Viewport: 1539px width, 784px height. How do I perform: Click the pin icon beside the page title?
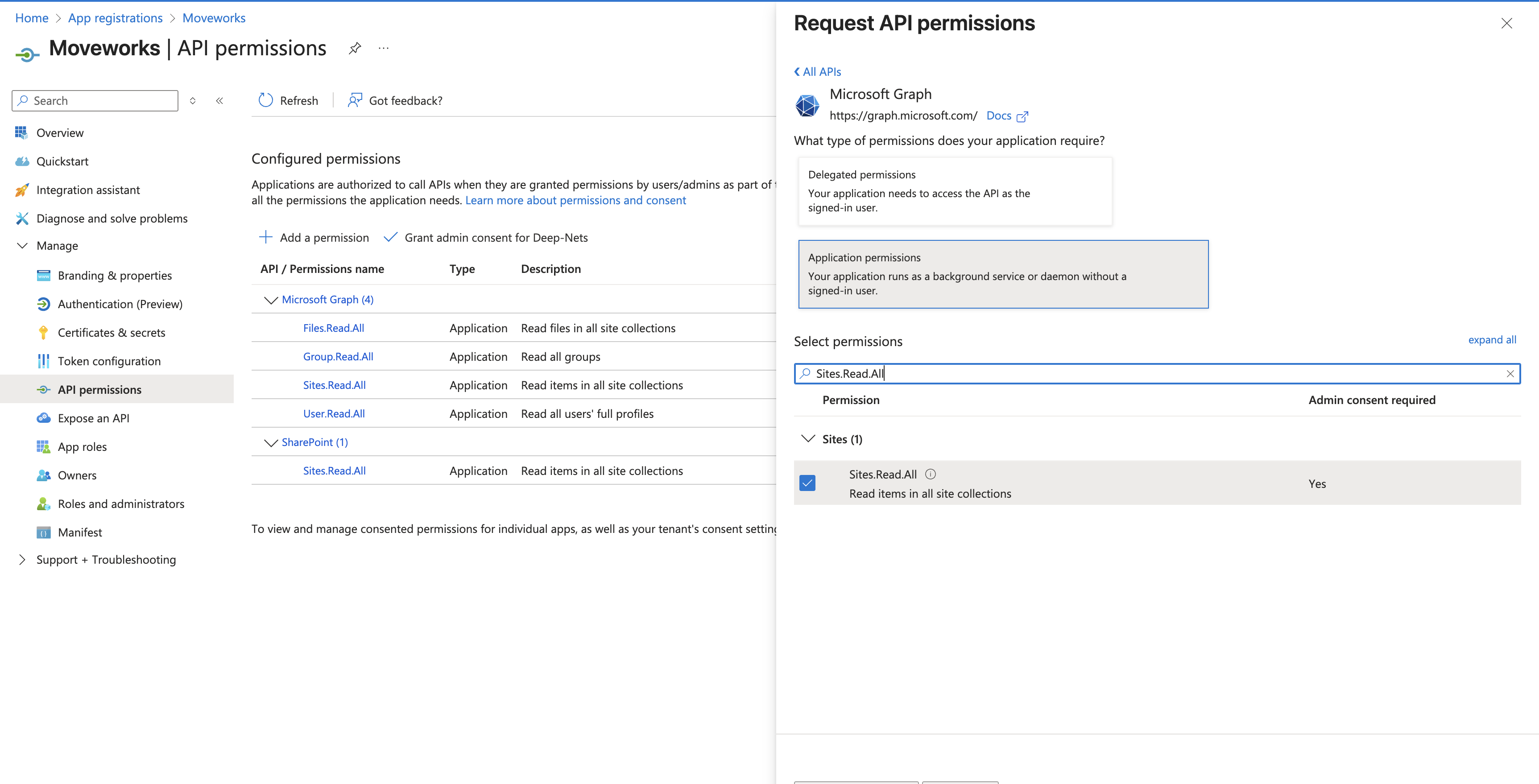tap(355, 48)
